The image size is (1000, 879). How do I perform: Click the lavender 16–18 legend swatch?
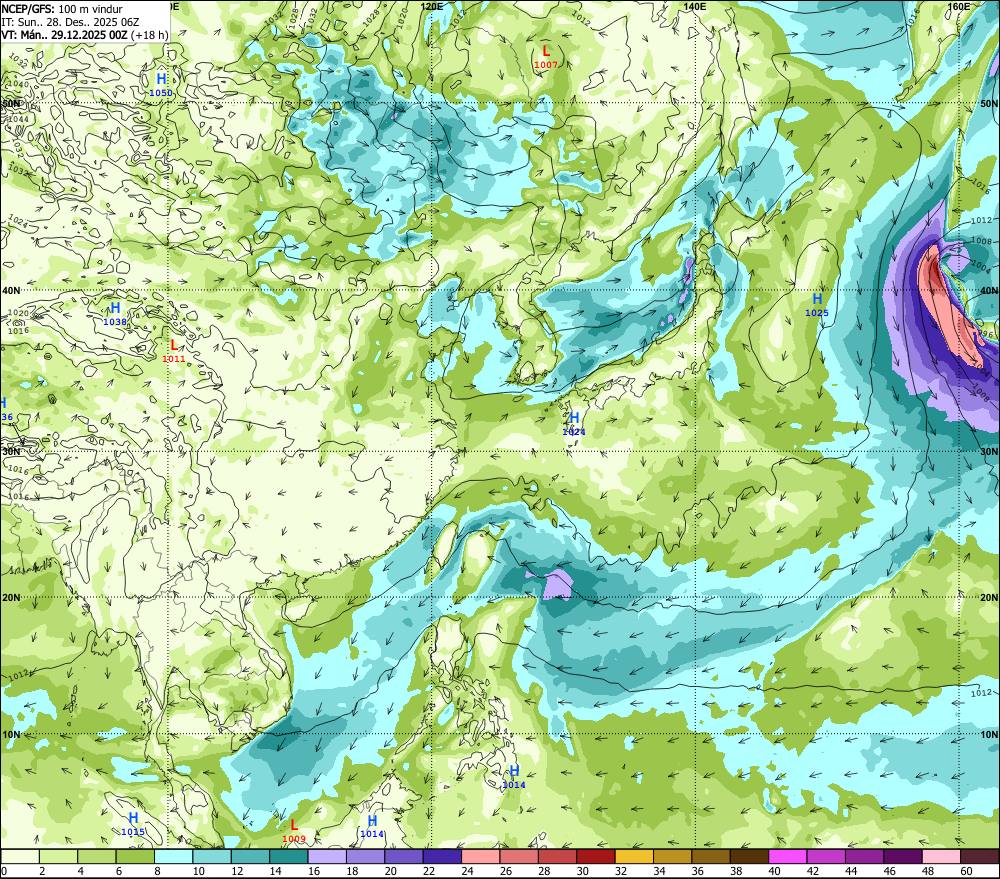327,857
